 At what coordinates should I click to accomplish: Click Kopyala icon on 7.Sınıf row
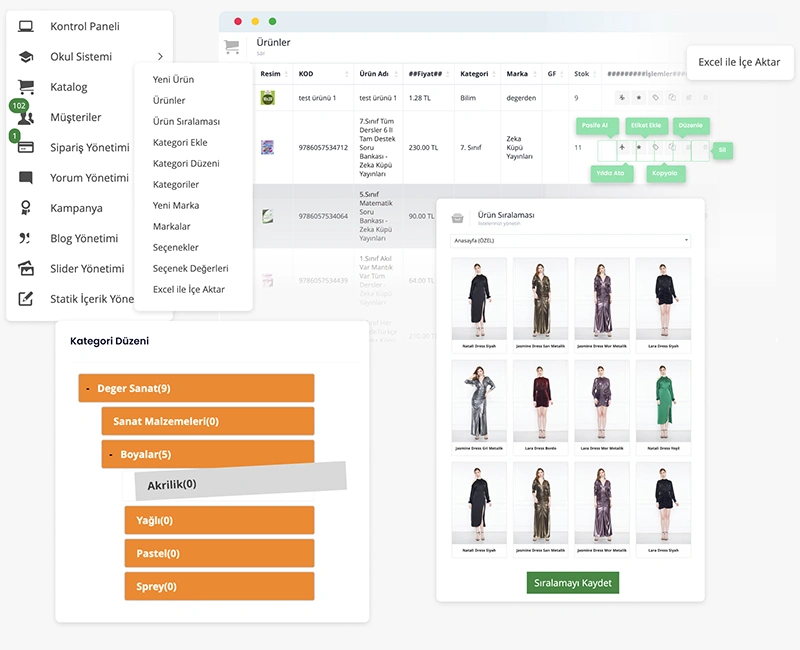pyautogui.click(x=672, y=147)
